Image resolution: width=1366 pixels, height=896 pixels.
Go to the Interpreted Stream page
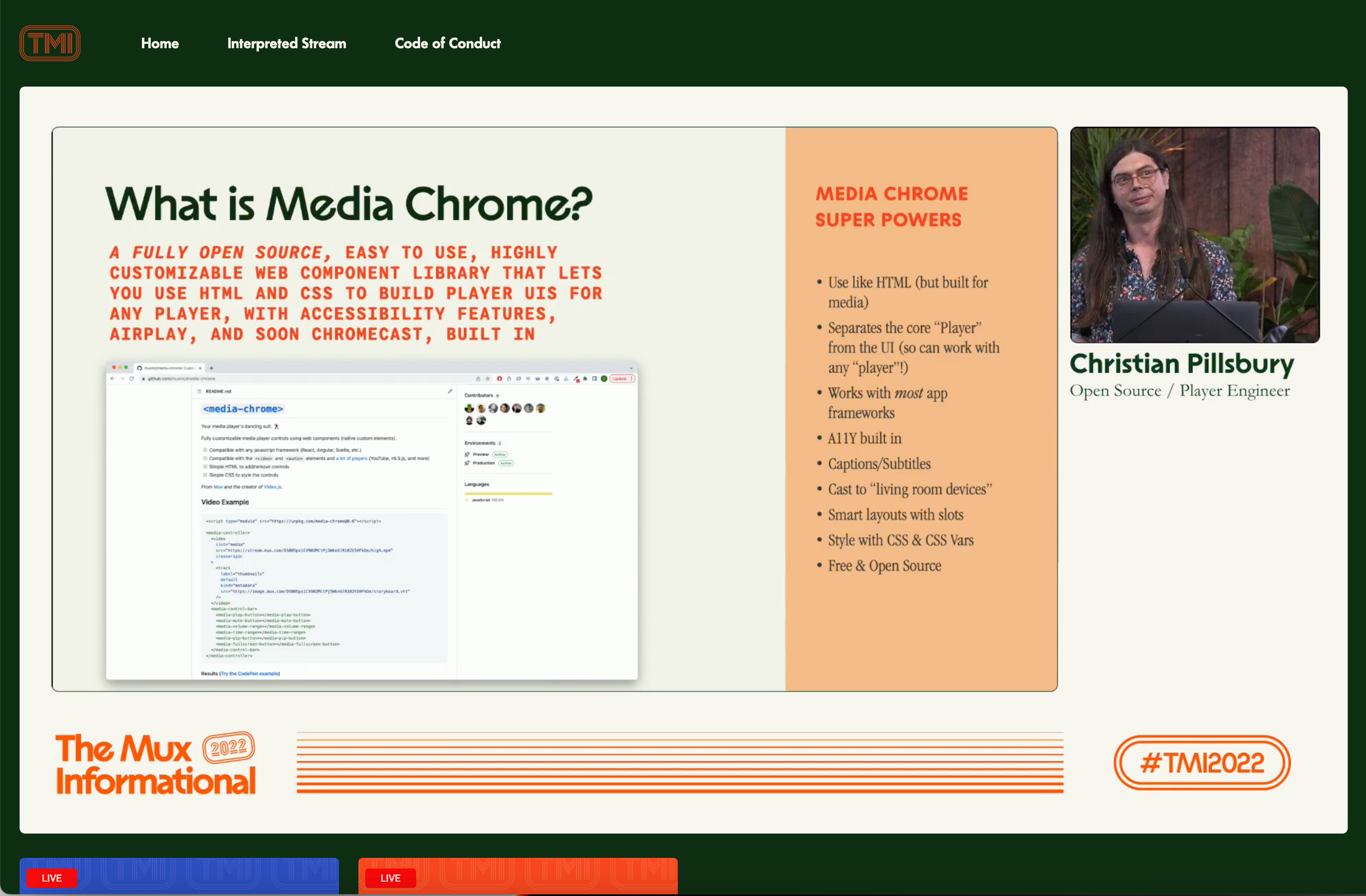(x=286, y=43)
